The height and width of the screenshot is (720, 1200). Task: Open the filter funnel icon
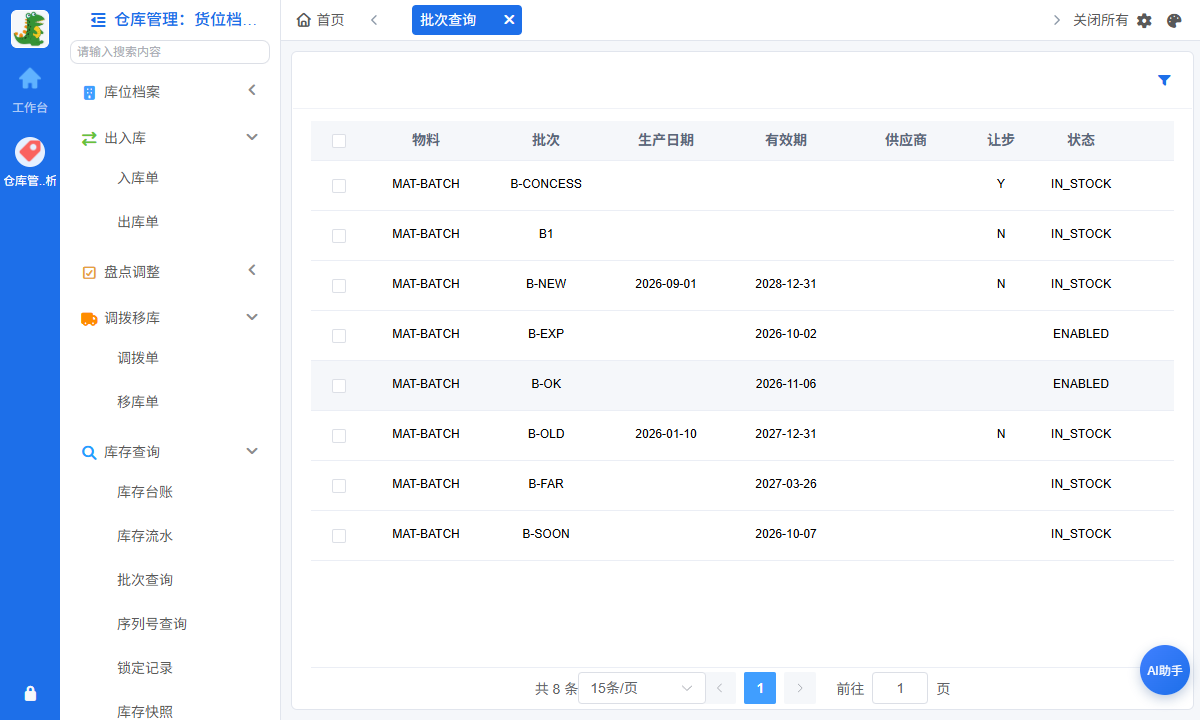(x=1164, y=80)
